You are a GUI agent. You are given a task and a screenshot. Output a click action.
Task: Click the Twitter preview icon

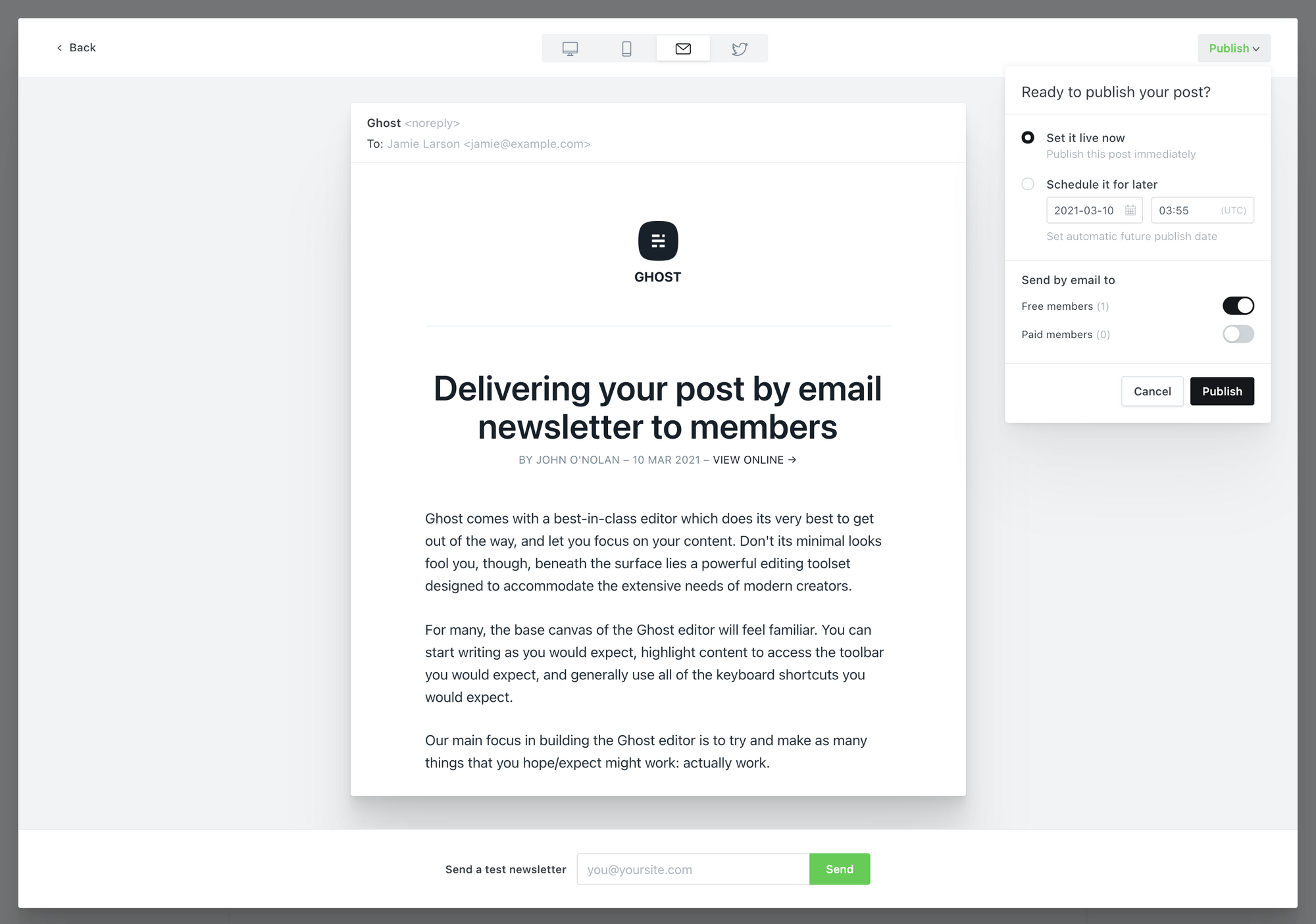[740, 48]
